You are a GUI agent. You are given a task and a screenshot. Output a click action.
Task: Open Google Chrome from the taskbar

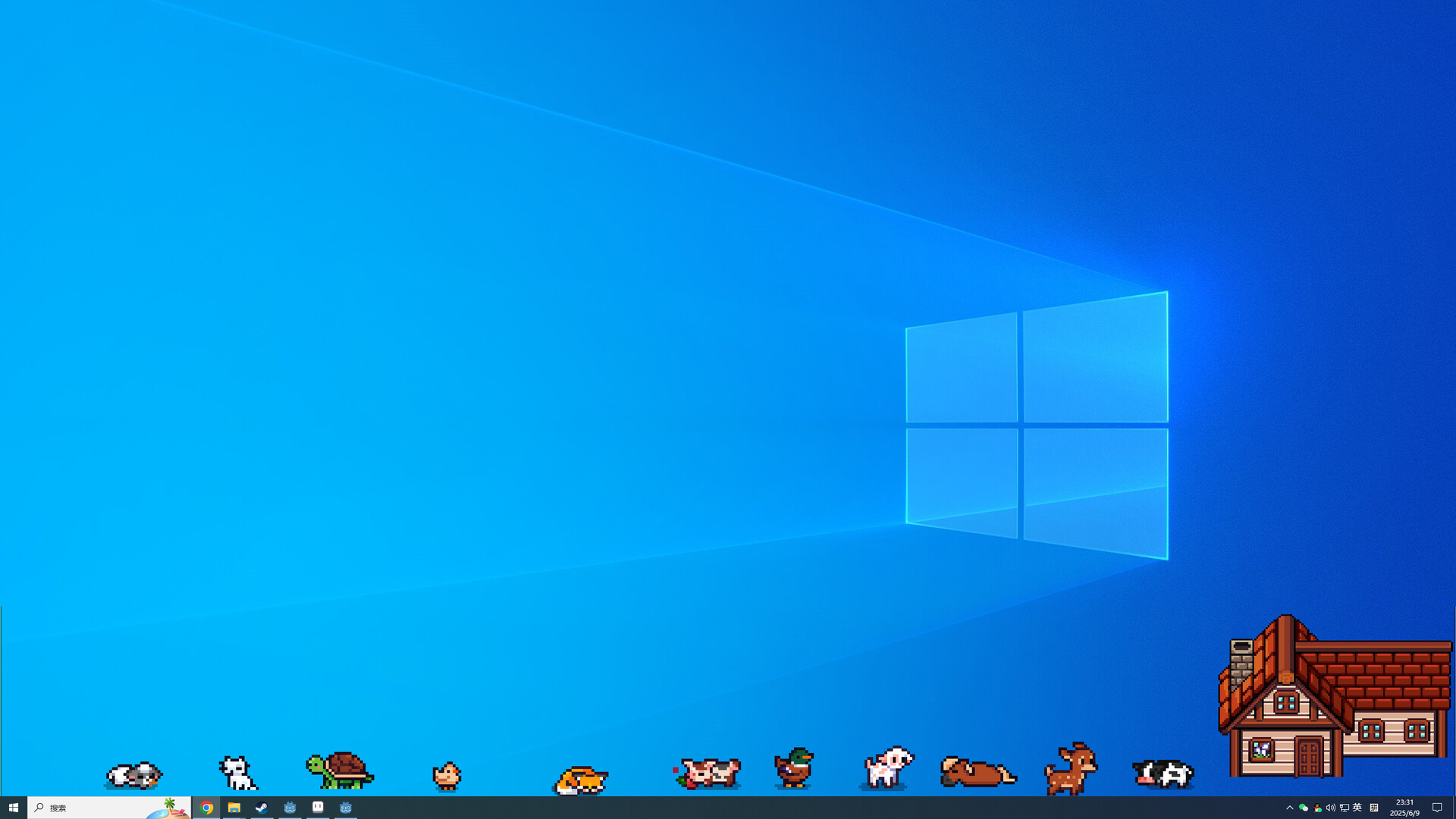point(206,808)
